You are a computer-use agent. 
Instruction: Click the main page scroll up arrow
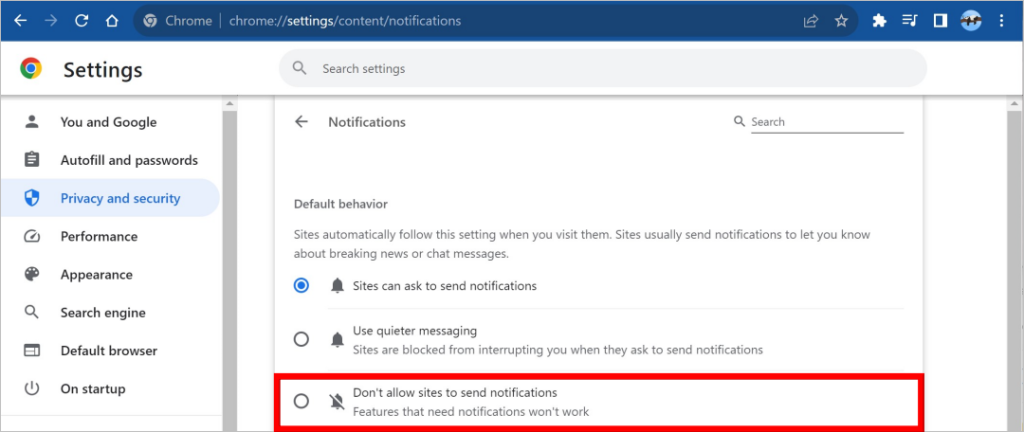point(1014,103)
